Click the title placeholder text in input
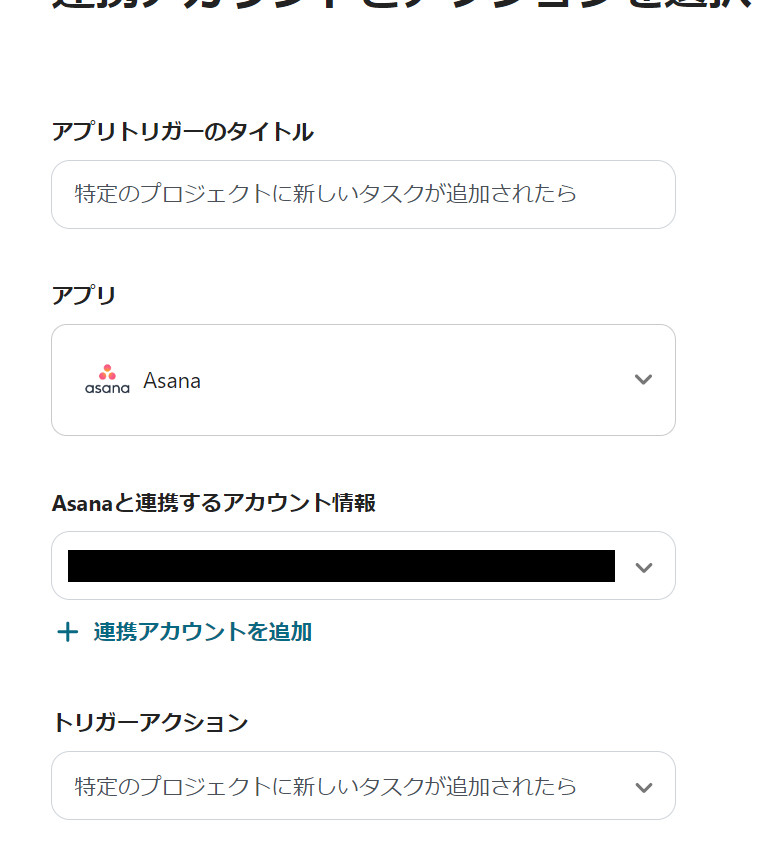This screenshot has height=866, width=767. click(x=325, y=194)
